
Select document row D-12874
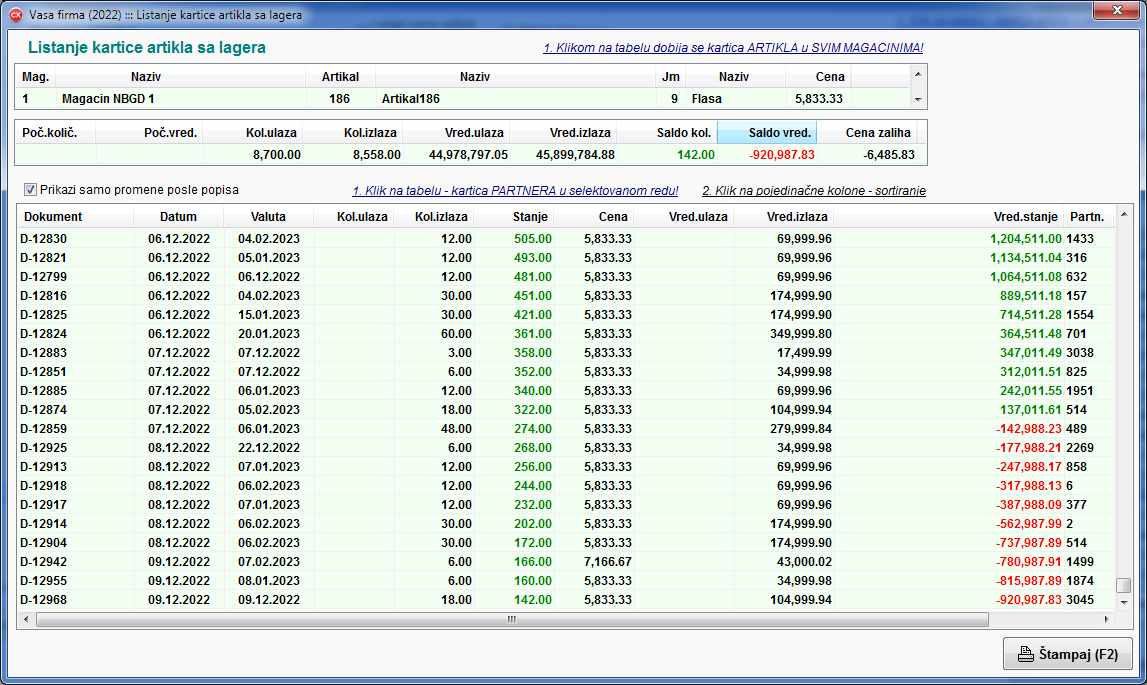tap(565, 410)
